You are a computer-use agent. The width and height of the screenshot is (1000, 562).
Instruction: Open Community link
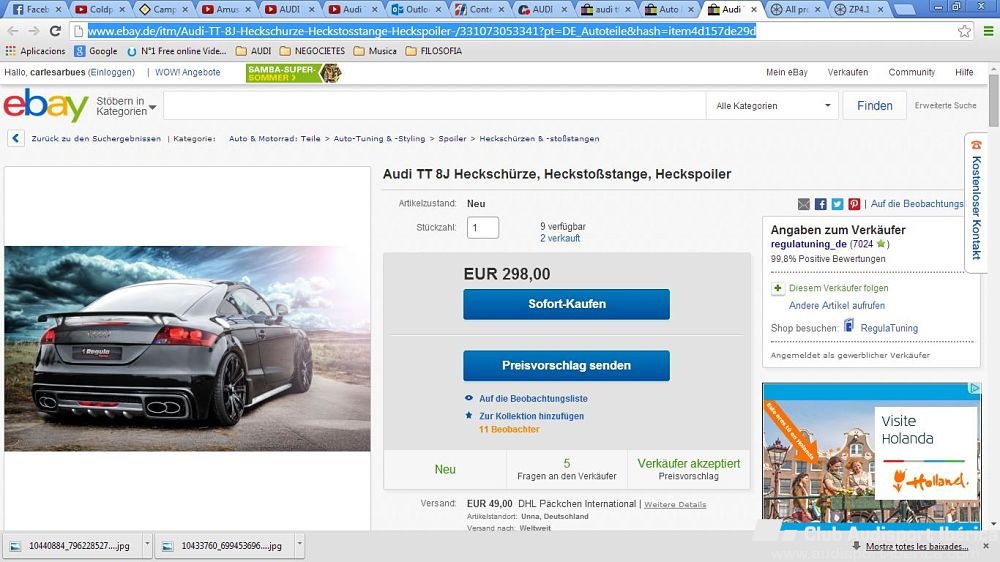(x=911, y=72)
